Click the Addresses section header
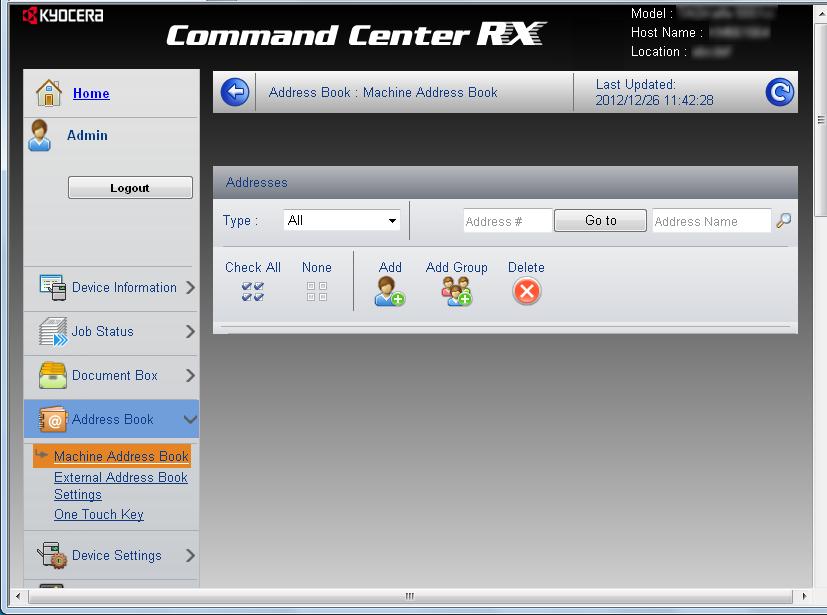Viewport: 827px width, 615px height. pyautogui.click(x=505, y=182)
